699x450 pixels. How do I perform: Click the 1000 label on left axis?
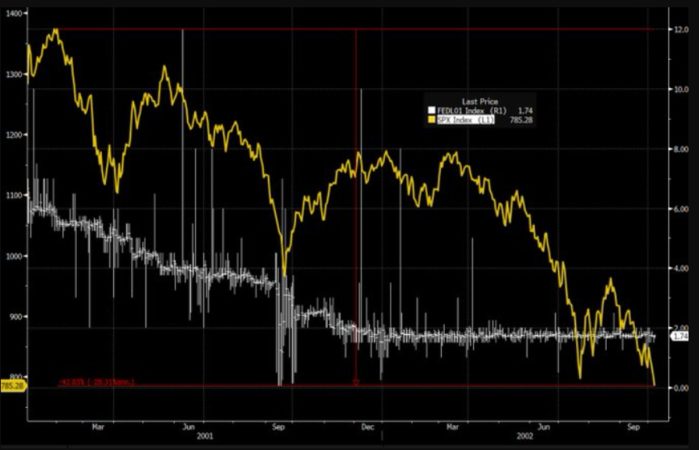coord(13,257)
